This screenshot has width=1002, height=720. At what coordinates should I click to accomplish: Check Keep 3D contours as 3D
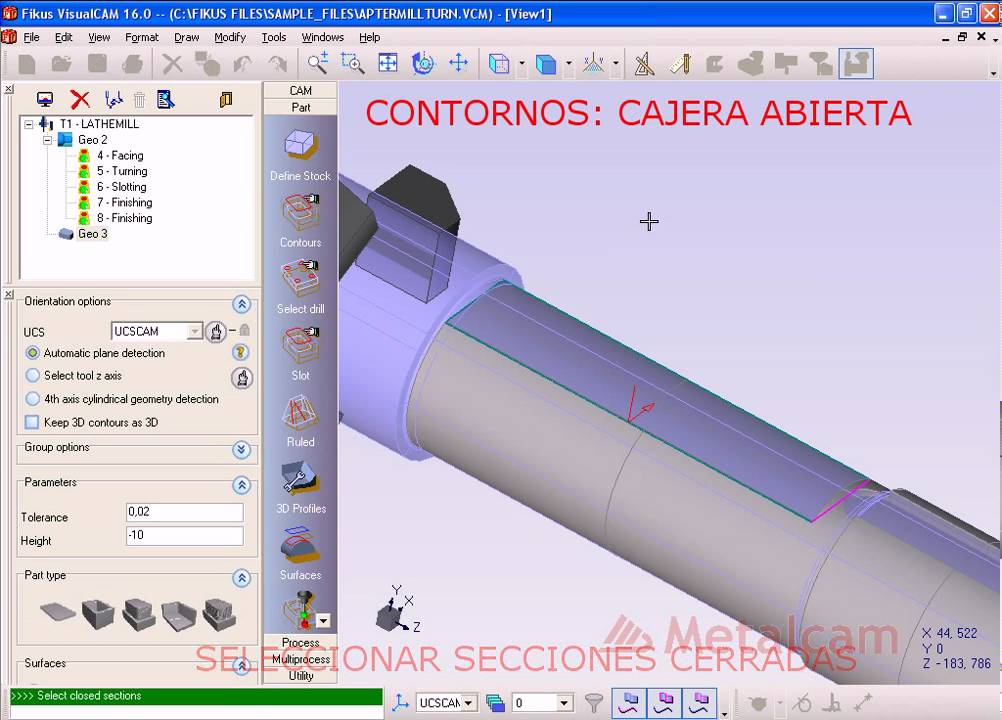coord(31,422)
